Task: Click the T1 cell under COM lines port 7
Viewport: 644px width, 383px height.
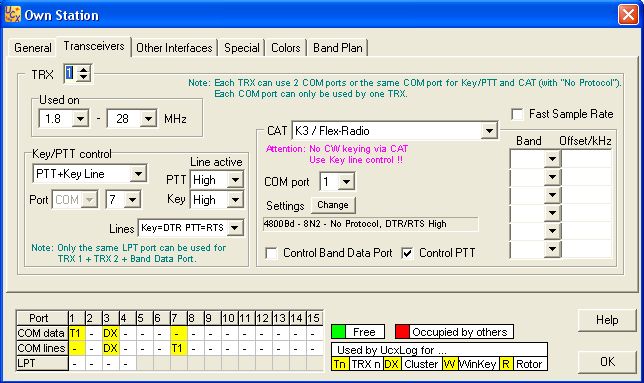Action: pyautogui.click(x=177, y=348)
